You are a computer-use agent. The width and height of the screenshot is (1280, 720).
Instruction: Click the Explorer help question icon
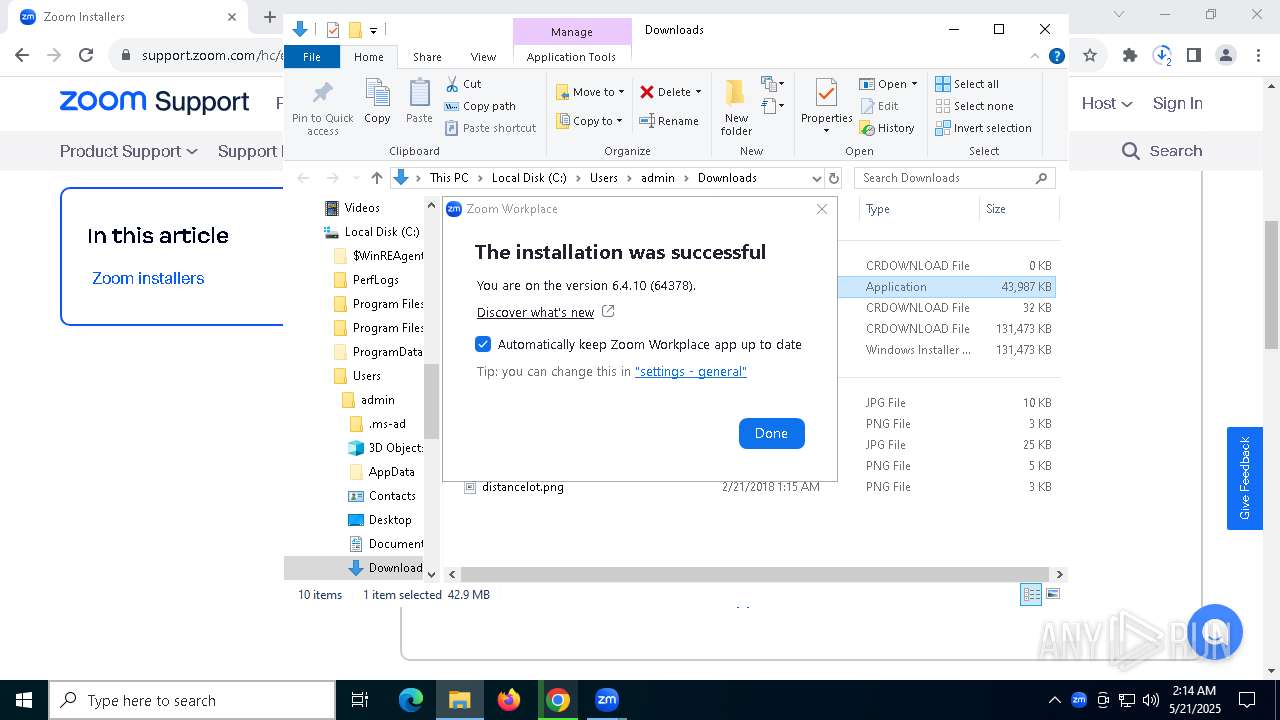1056,57
